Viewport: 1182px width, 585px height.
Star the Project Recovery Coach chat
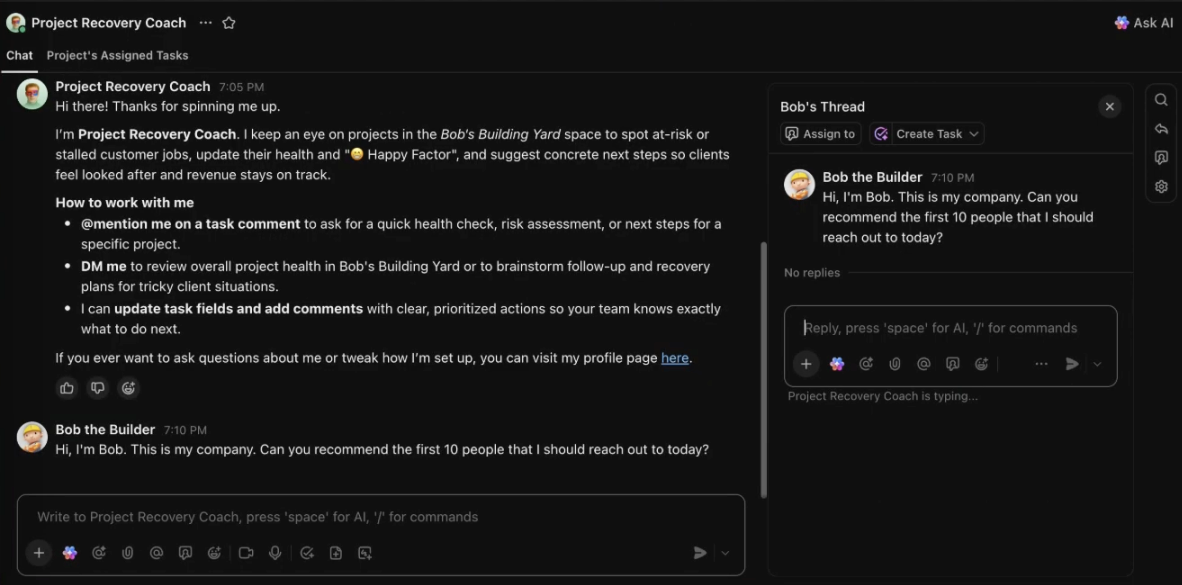(229, 23)
